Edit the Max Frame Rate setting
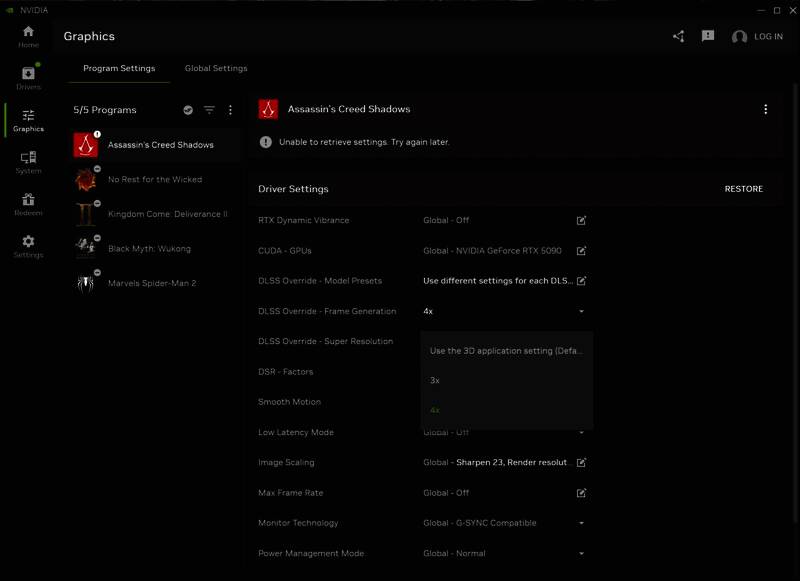Screen dimensions: 800x581 tap(581, 493)
